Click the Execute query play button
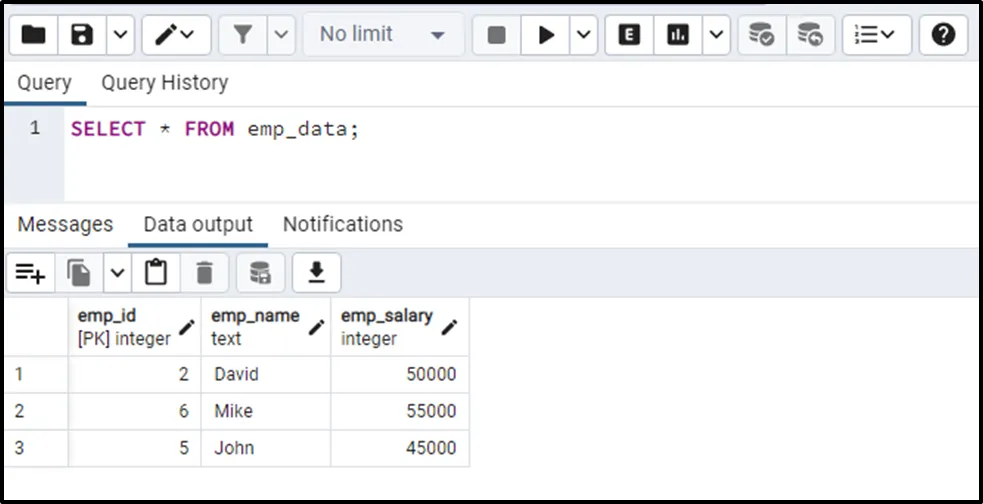The height and width of the screenshot is (504, 983). [546, 35]
